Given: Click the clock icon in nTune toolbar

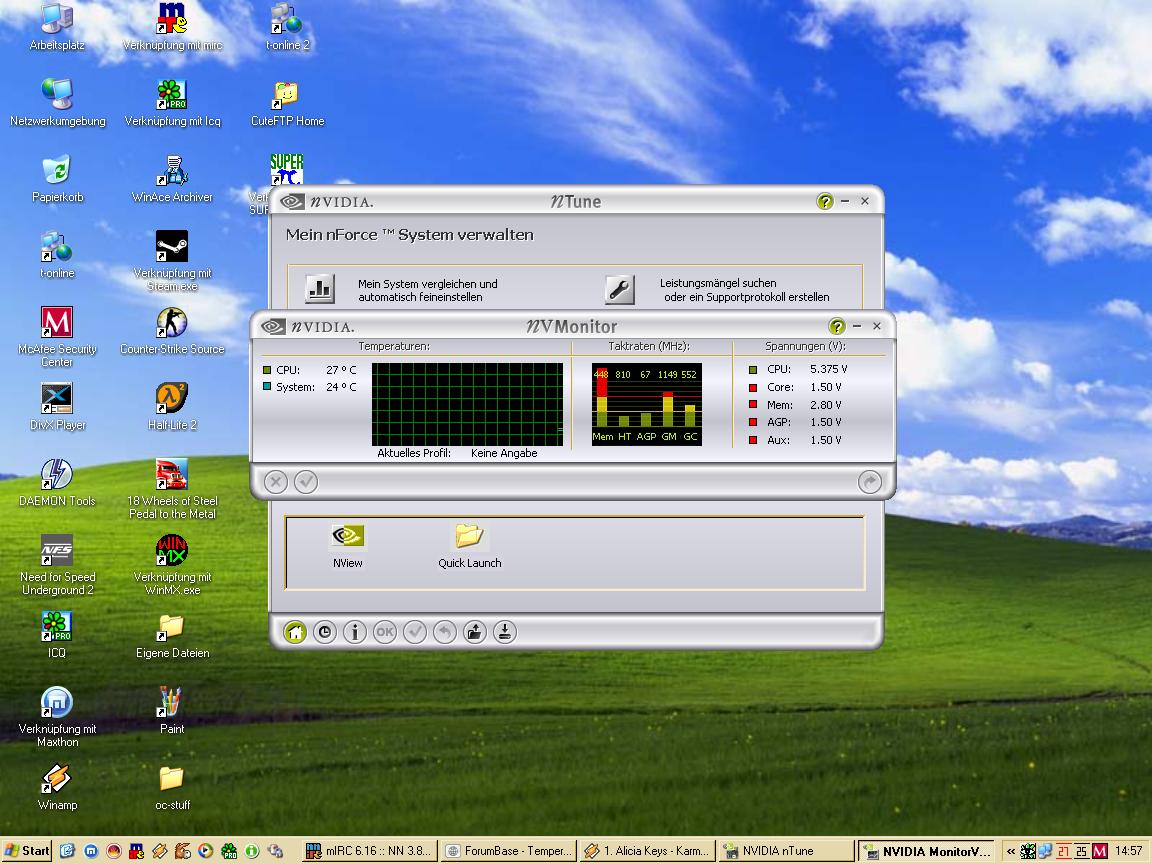Looking at the screenshot, I should 325,632.
